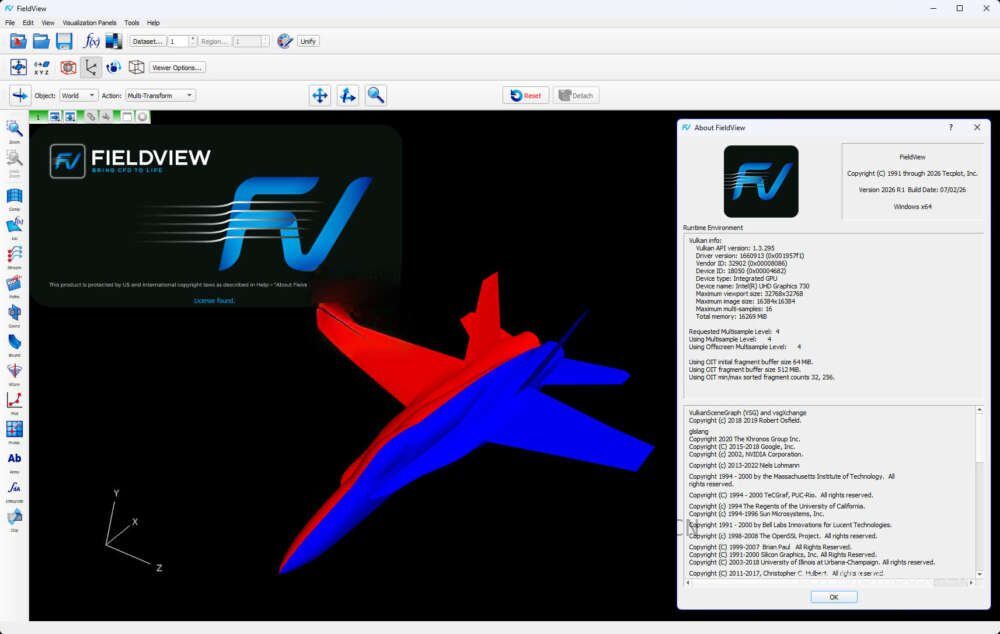Click the center/fit view icon with blue arrows
The image size is (1000, 634).
point(18,67)
